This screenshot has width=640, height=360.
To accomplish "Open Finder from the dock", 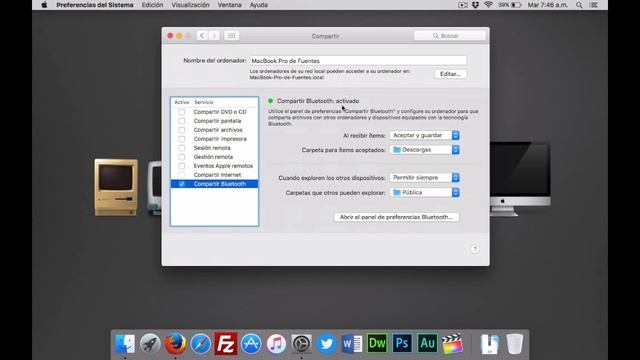I will 125,344.
